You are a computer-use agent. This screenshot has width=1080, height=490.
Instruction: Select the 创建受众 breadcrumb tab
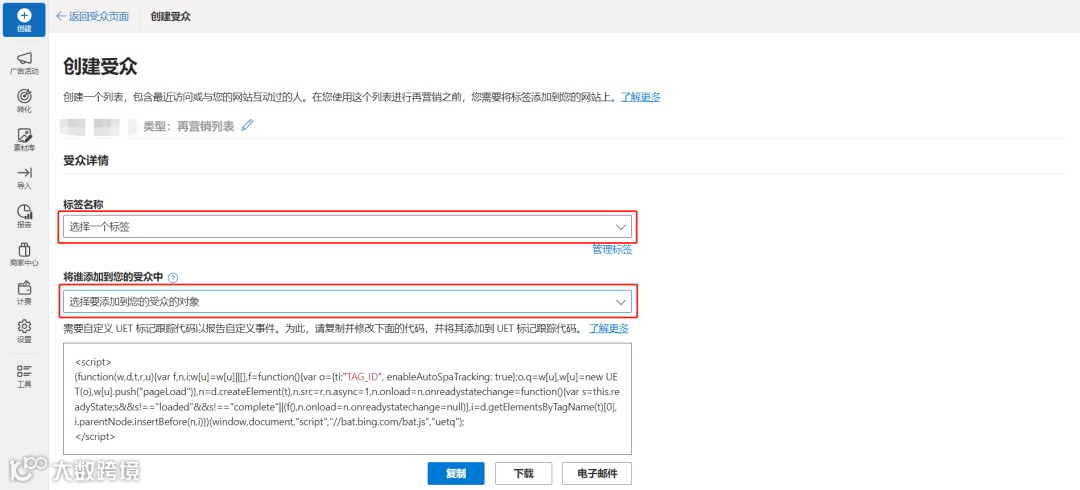point(171,16)
